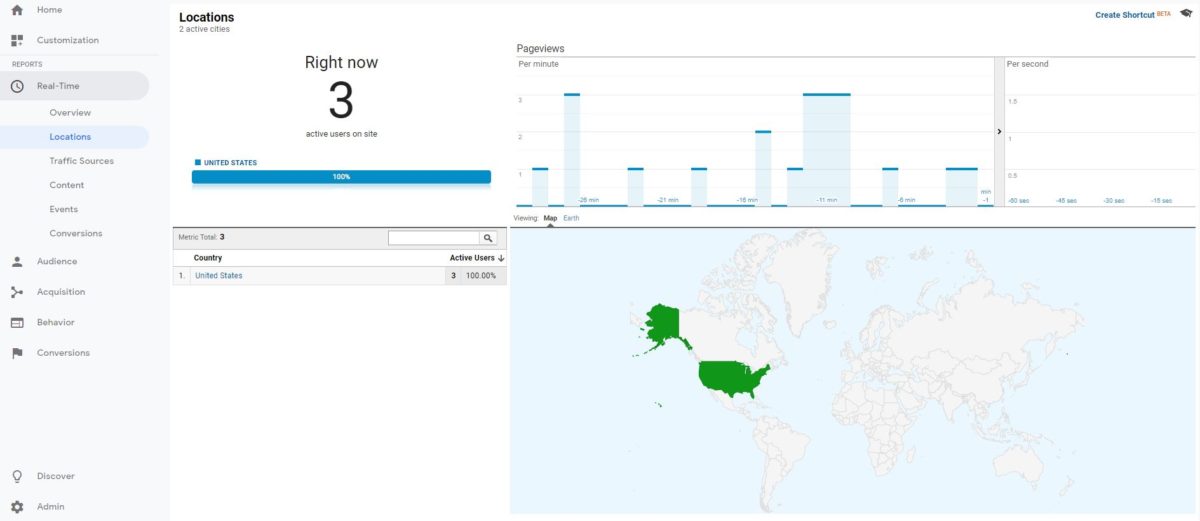Click the 100.00% table cell

tap(481, 276)
